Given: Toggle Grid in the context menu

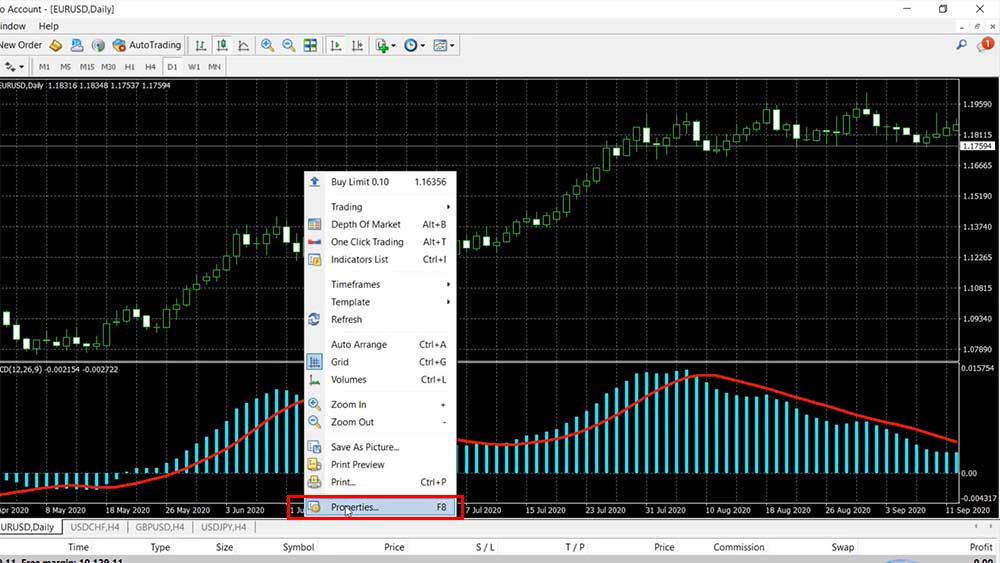Looking at the screenshot, I should coord(340,362).
